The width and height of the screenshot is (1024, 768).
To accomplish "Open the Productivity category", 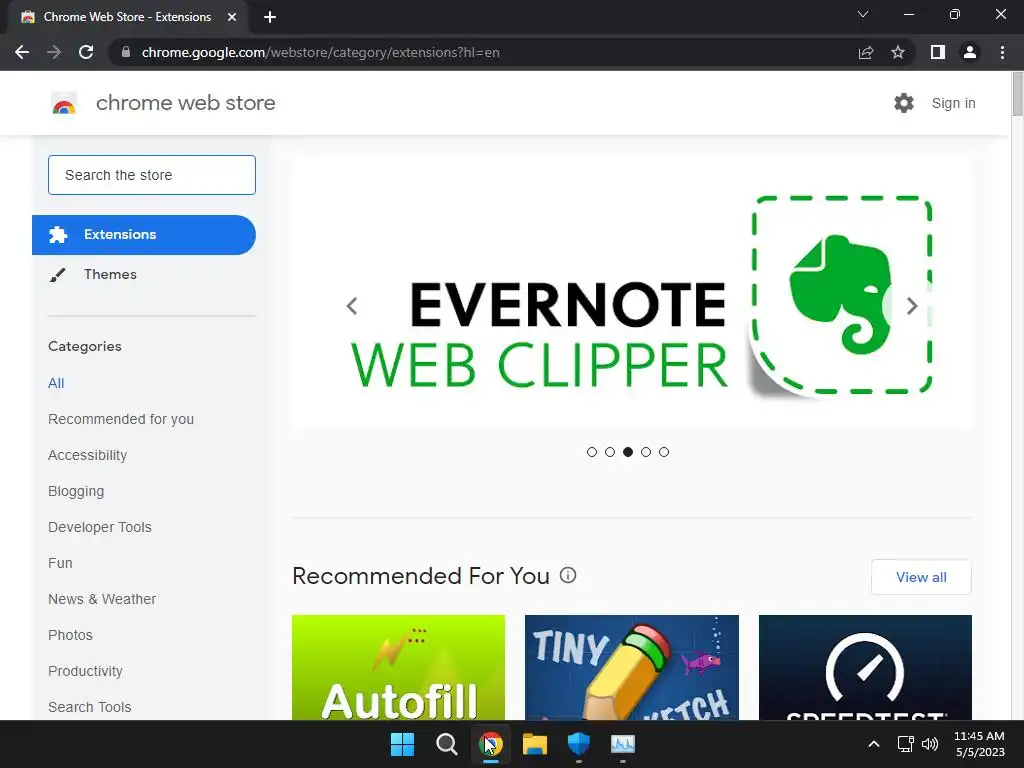I will click(x=86, y=671).
